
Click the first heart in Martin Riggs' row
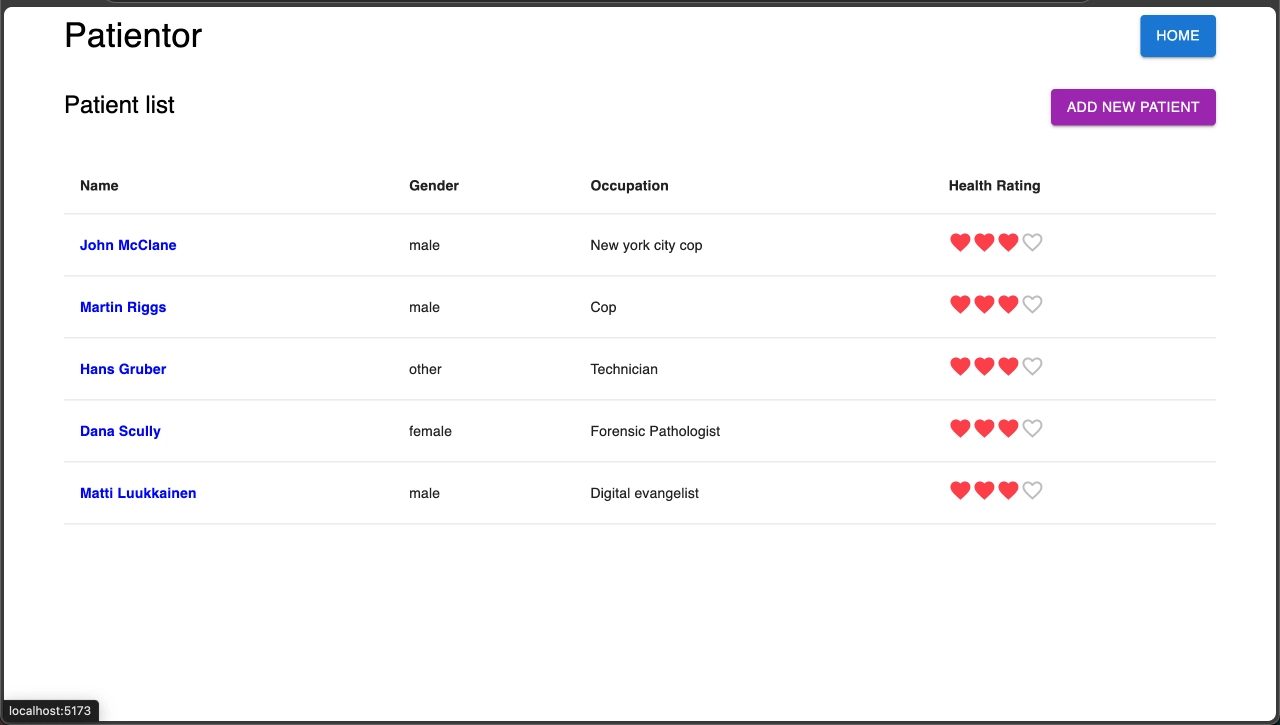point(959,303)
